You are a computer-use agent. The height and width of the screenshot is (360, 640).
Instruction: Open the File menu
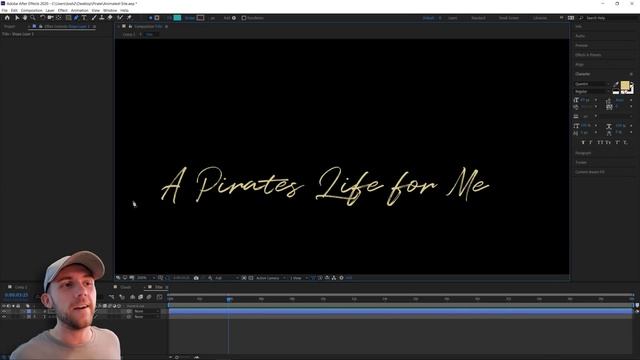pyautogui.click(x=4, y=10)
